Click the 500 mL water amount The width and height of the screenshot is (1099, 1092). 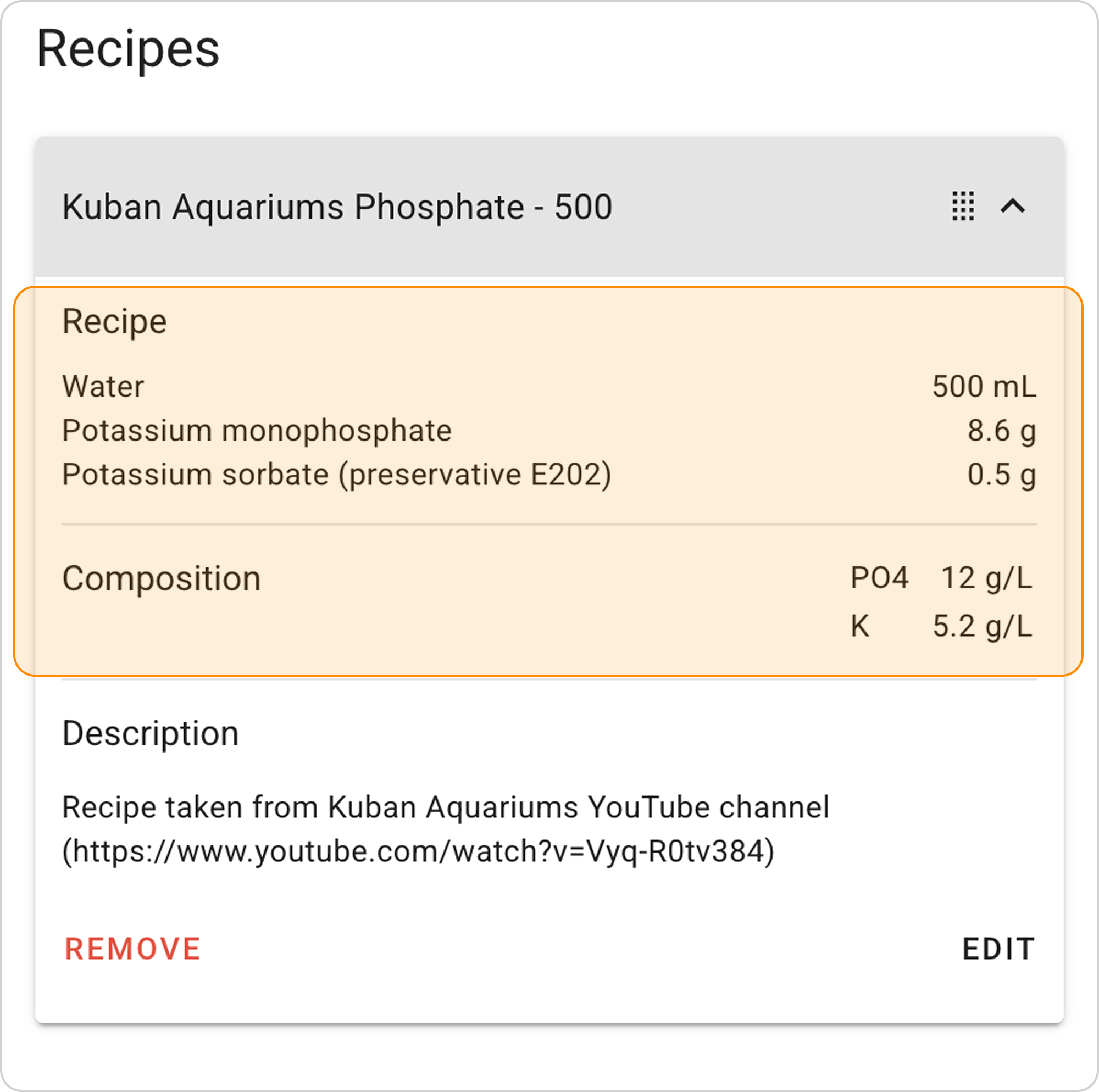point(984,387)
